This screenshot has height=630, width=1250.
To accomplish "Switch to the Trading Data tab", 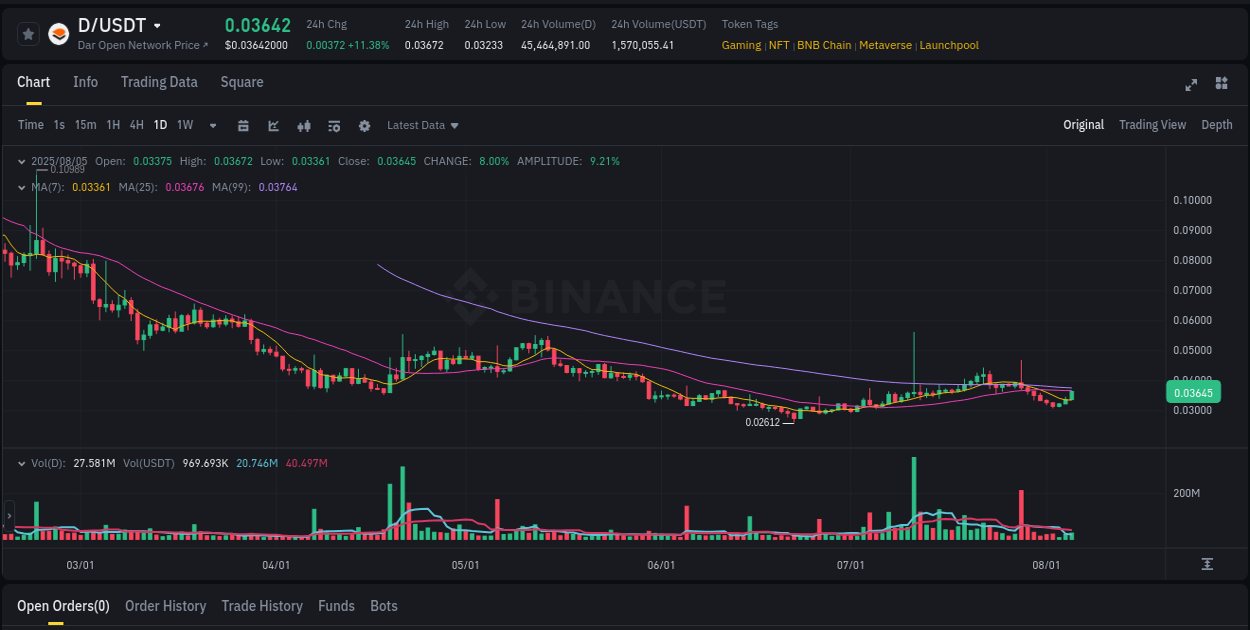I will tap(159, 82).
